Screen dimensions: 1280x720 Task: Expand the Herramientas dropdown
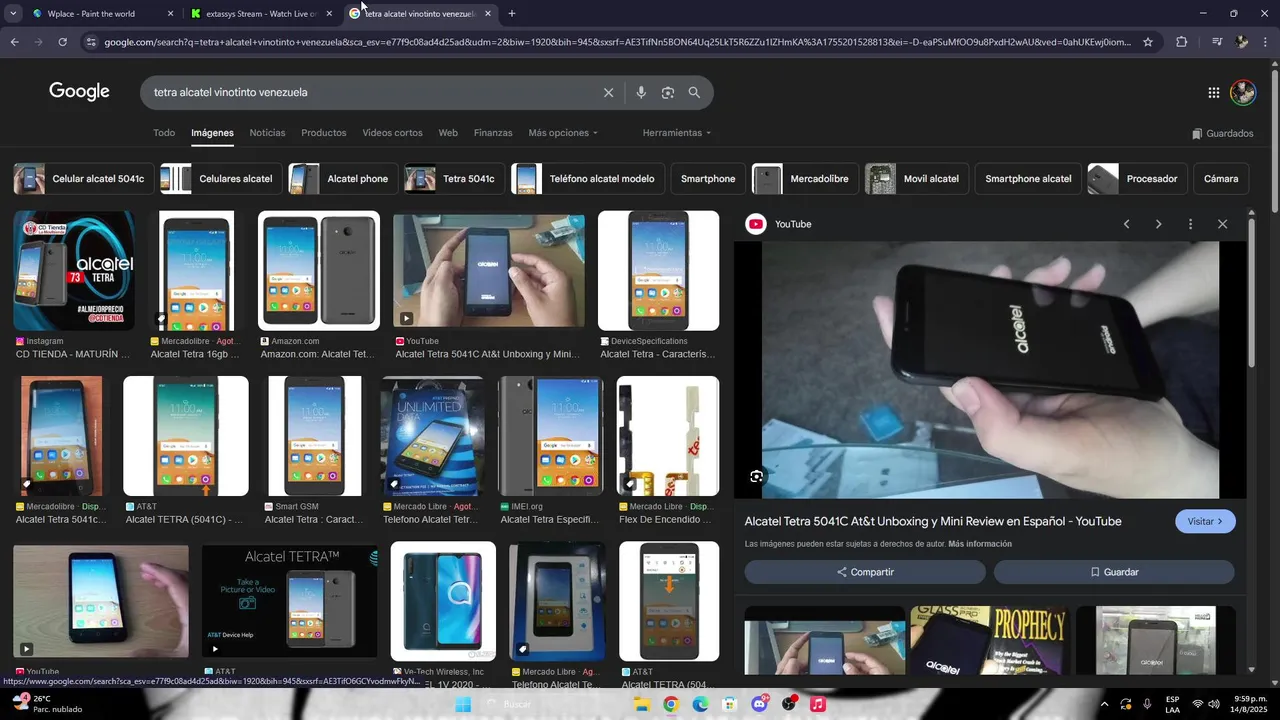click(x=677, y=133)
